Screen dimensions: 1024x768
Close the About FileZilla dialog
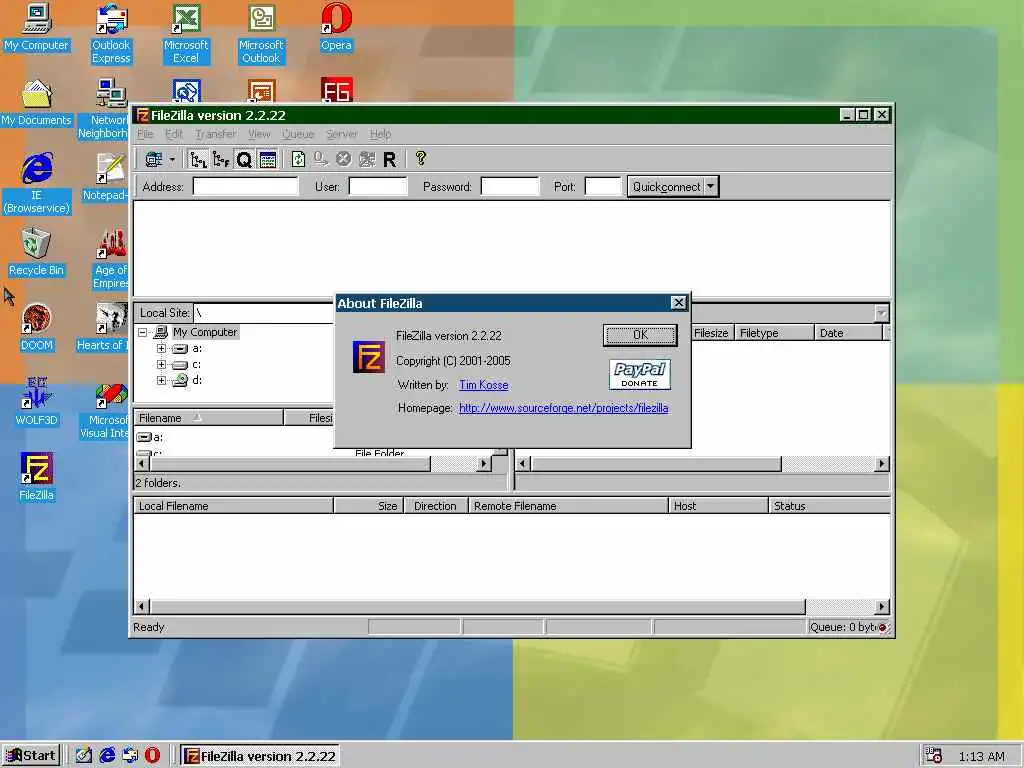coord(679,303)
